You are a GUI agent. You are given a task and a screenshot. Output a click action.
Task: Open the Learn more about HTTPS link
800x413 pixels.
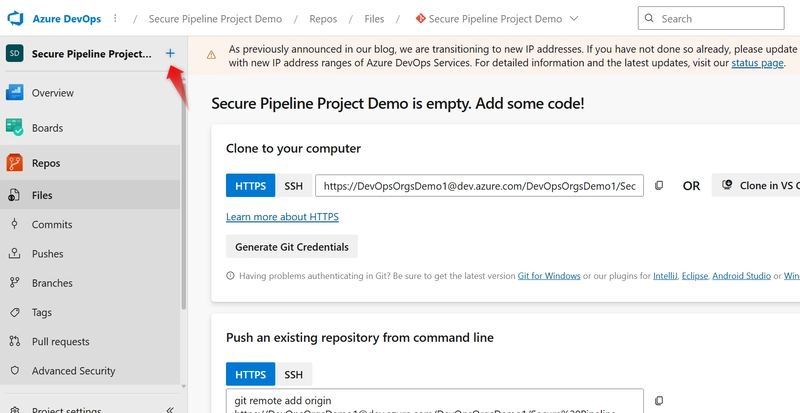click(x=282, y=216)
